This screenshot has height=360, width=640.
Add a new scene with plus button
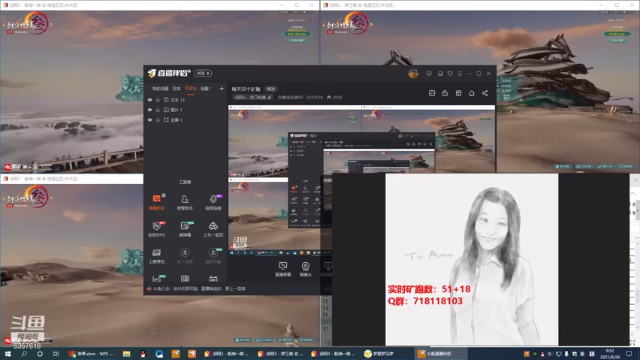click(x=221, y=88)
